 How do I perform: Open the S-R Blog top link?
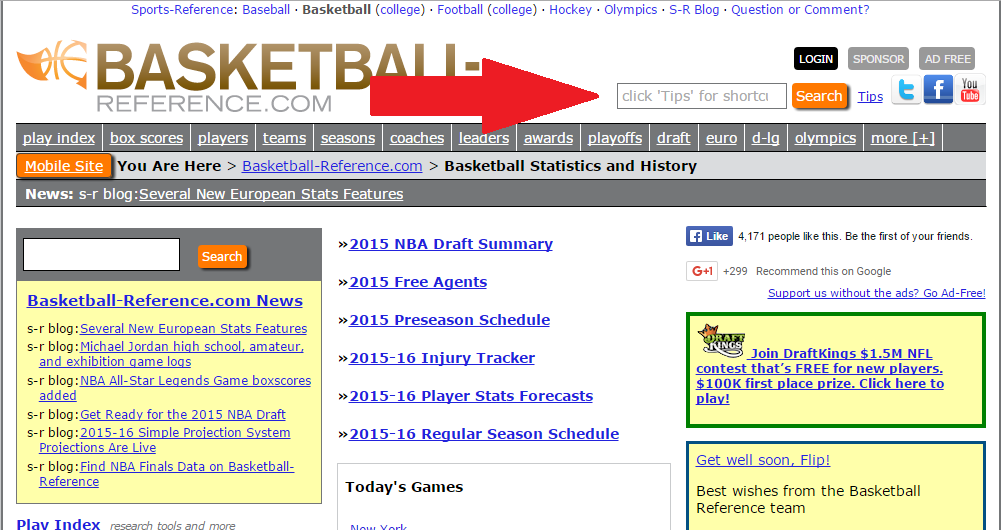tap(694, 10)
